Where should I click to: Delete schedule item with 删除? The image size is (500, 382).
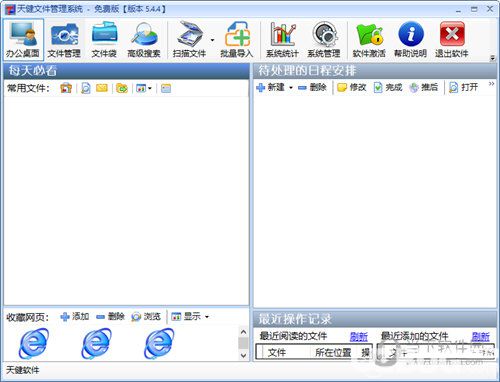pyautogui.click(x=312, y=87)
